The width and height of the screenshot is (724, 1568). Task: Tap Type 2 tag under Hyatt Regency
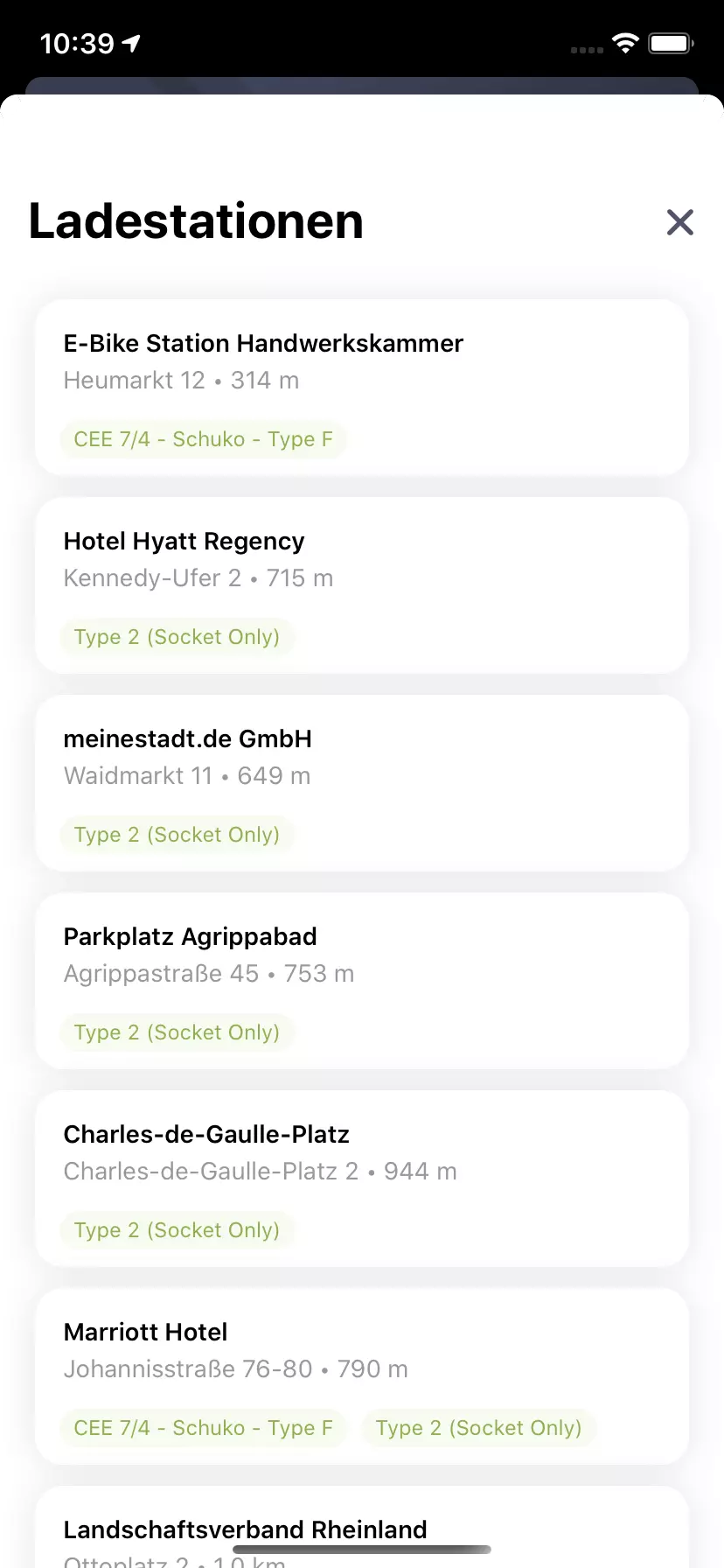point(177,637)
